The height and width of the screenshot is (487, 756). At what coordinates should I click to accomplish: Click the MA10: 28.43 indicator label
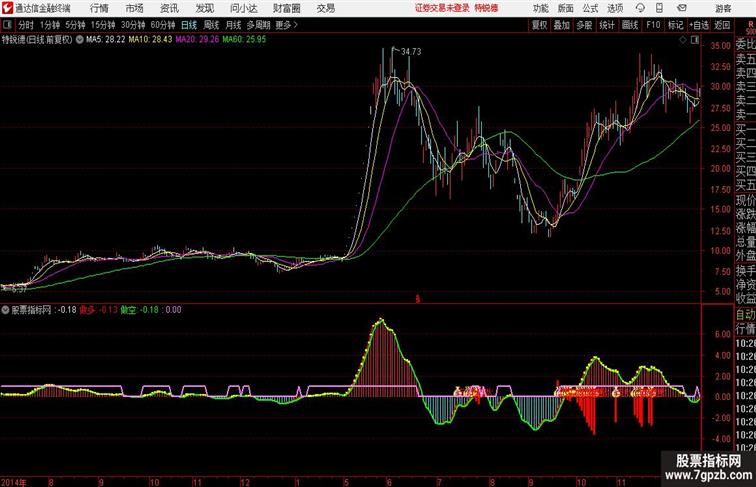pos(150,40)
